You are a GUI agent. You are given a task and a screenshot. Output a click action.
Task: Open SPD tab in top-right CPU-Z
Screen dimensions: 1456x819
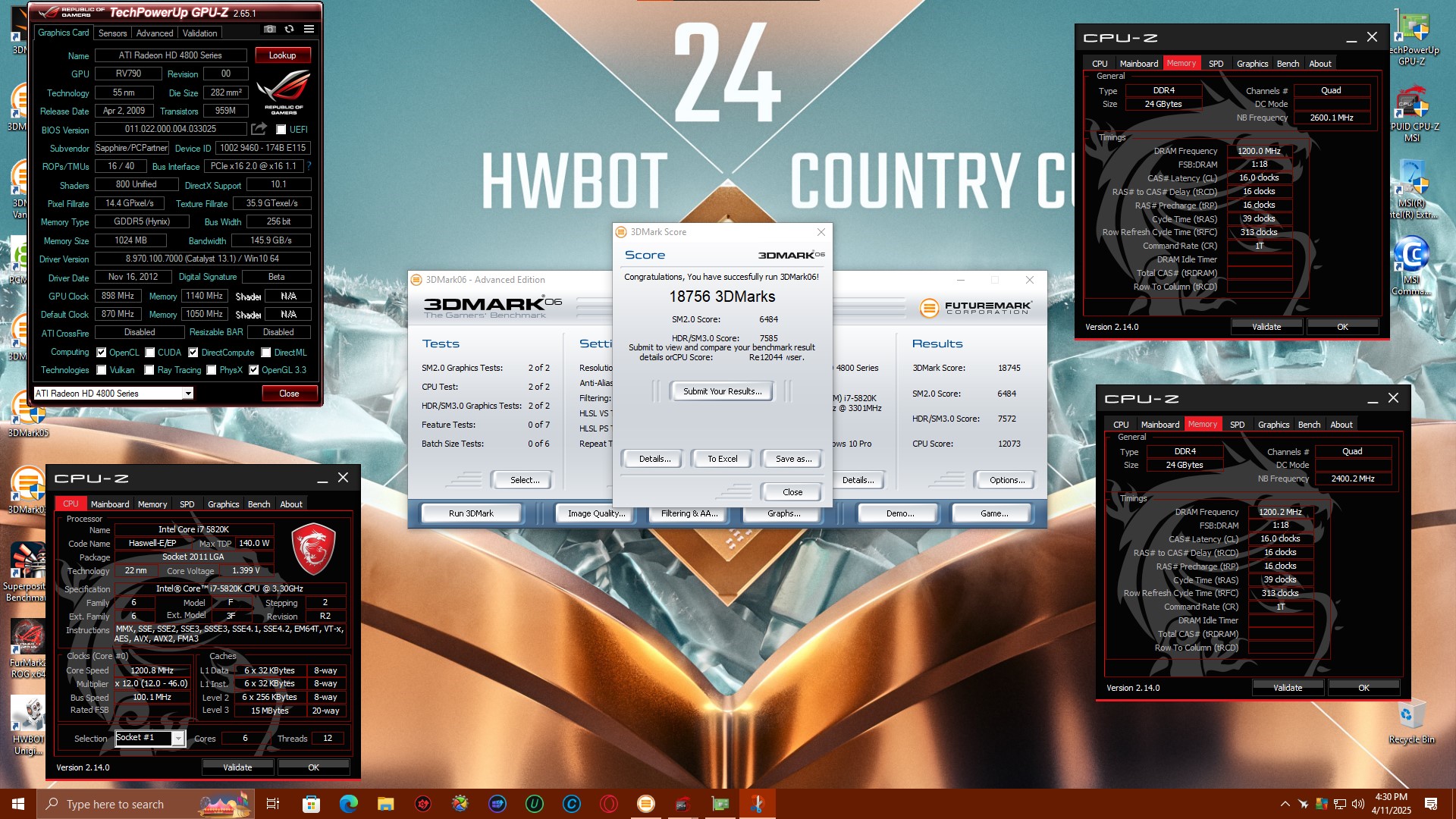pyautogui.click(x=1216, y=64)
